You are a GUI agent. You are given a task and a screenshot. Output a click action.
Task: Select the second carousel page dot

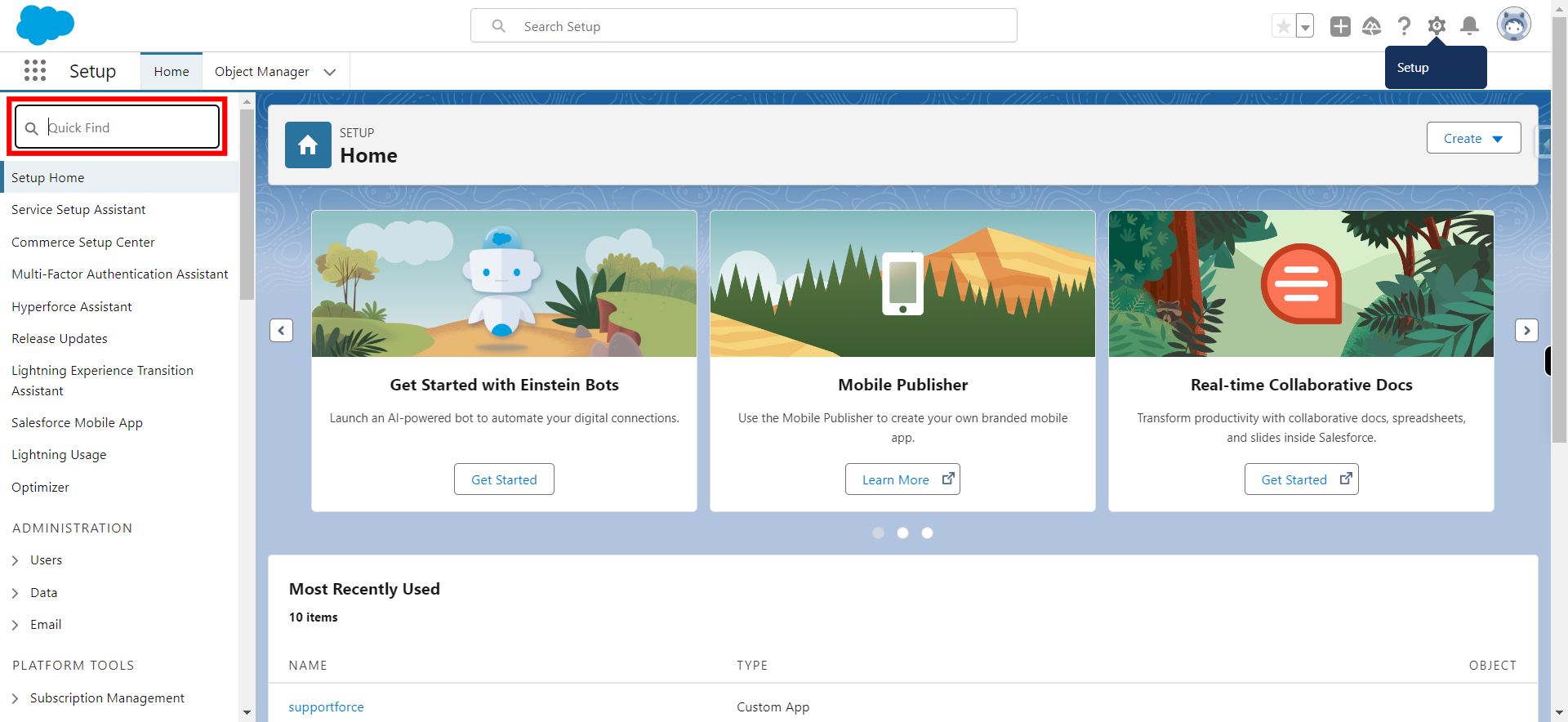coord(902,533)
